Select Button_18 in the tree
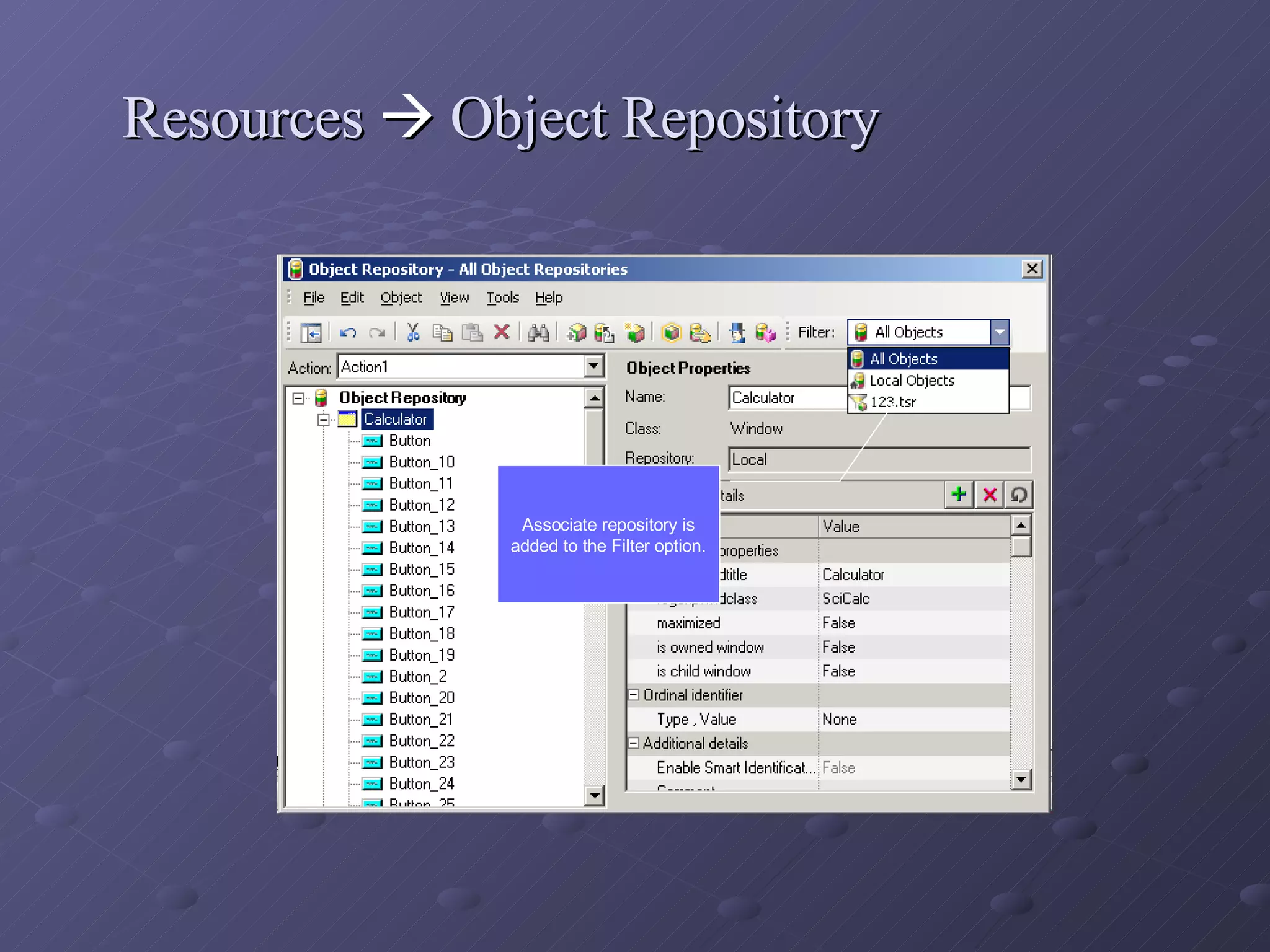Image resolution: width=1270 pixels, height=952 pixels. coord(422,633)
